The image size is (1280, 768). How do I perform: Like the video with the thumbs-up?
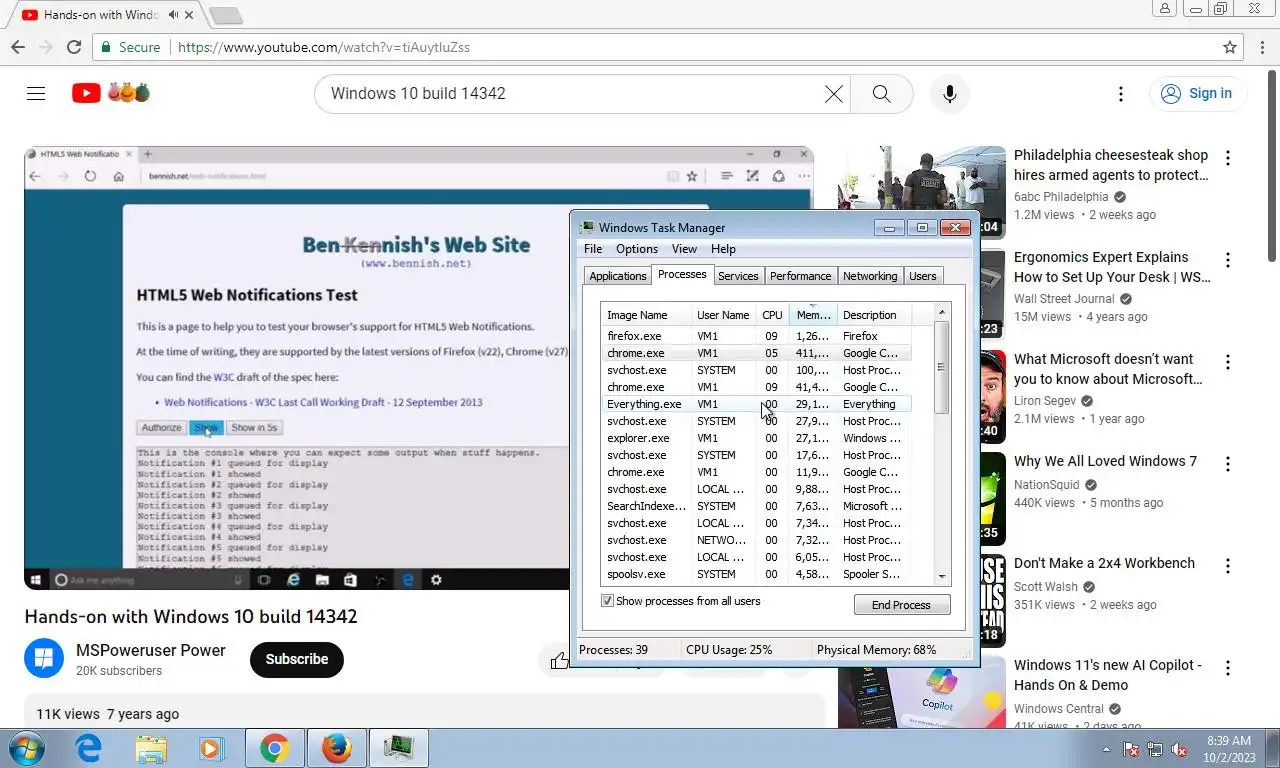tap(559, 660)
